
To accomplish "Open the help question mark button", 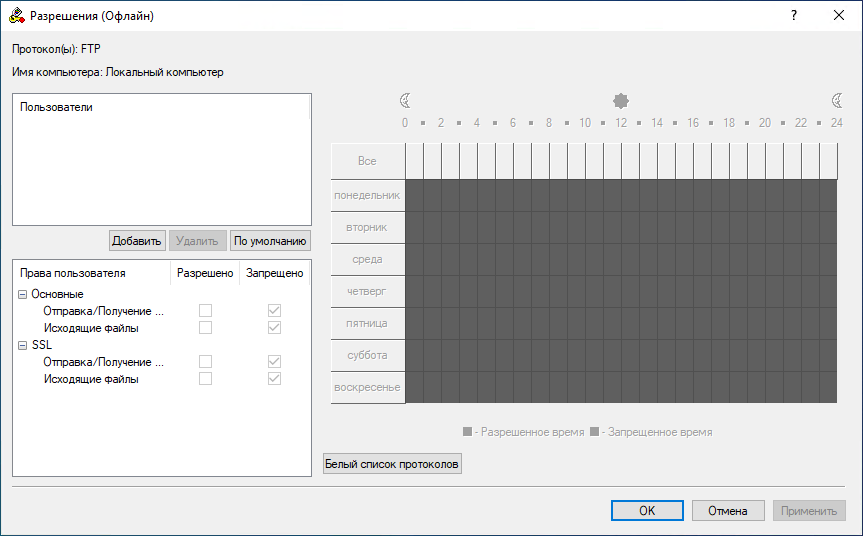I will coord(794,15).
